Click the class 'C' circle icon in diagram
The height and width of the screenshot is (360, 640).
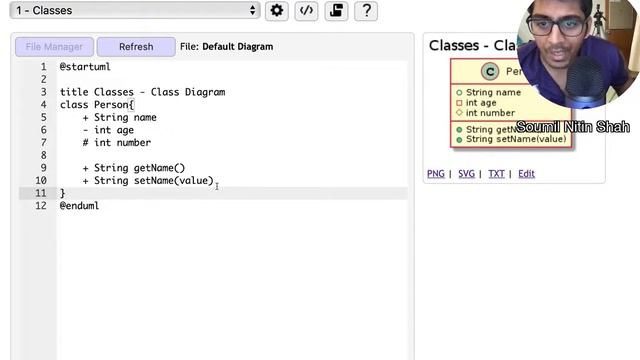click(x=490, y=71)
